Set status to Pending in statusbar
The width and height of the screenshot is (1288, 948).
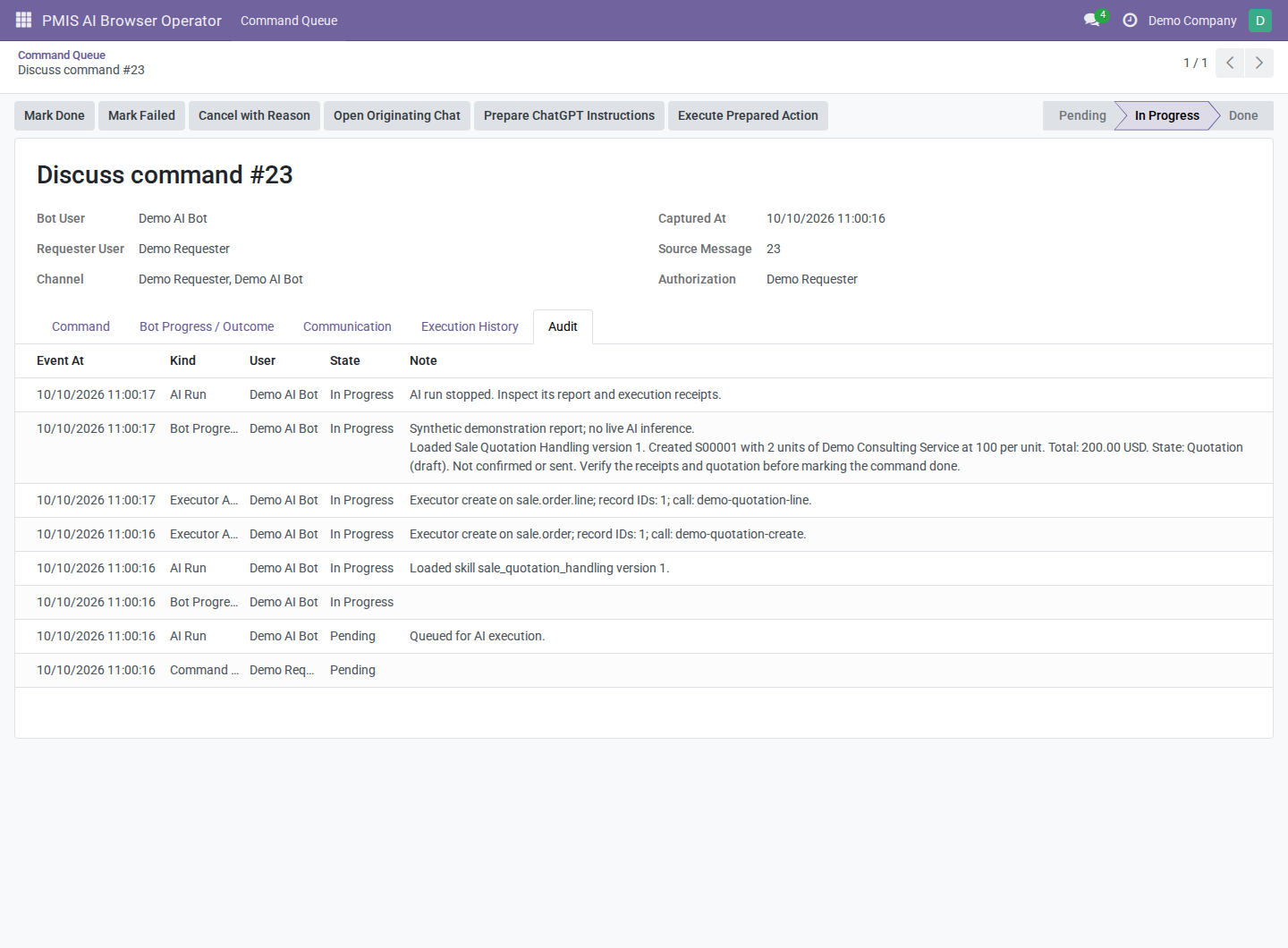[1081, 115]
